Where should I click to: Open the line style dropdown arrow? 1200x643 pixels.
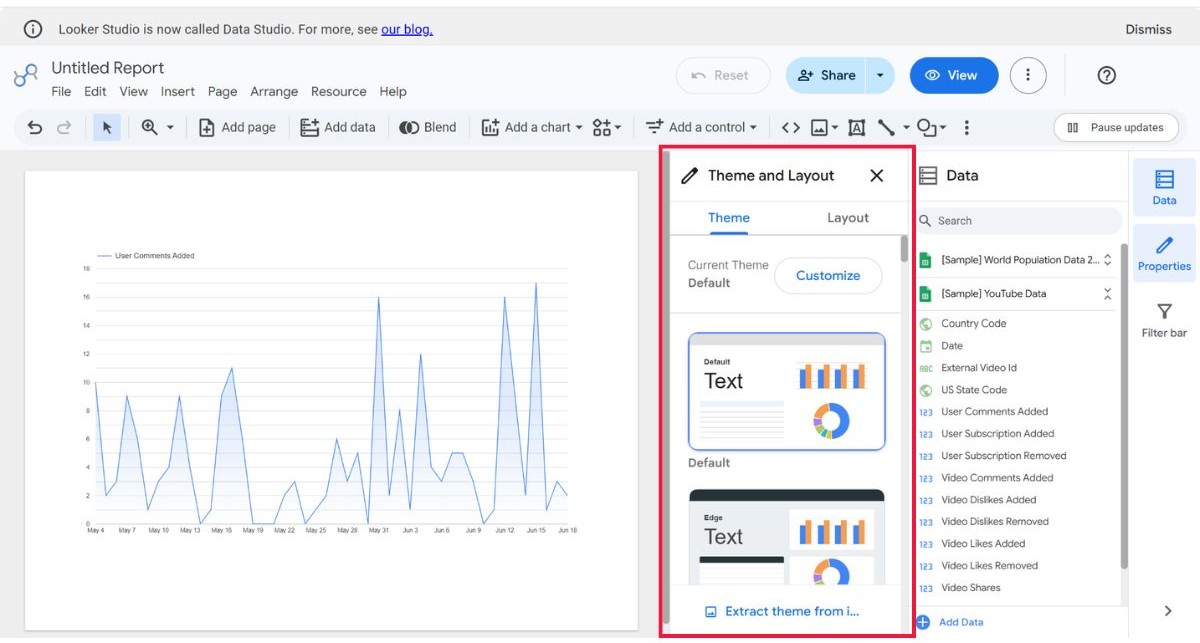pos(906,127)
